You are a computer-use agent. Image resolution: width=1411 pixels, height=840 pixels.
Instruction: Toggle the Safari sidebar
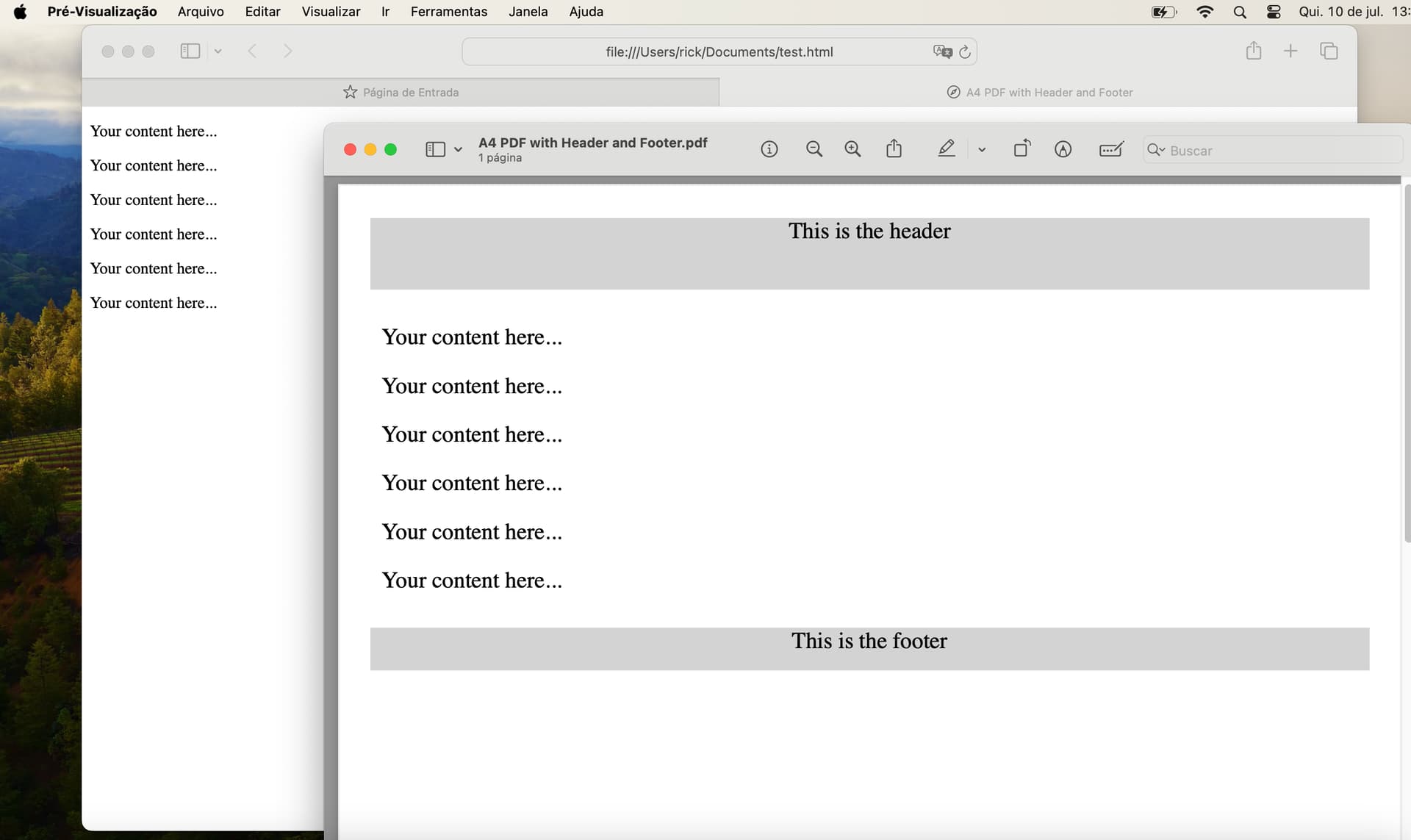(190, 51)
